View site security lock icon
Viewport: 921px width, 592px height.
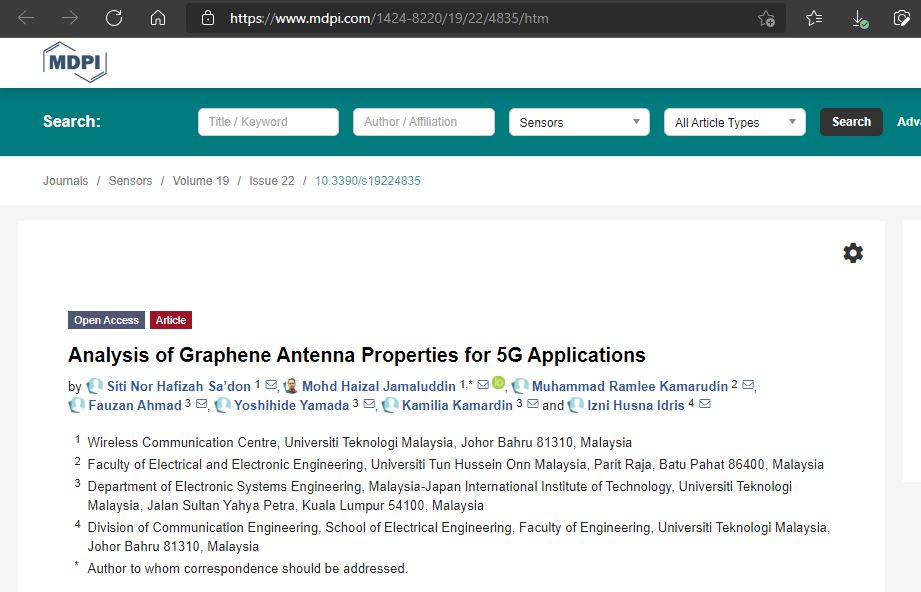tap(208, 18)
